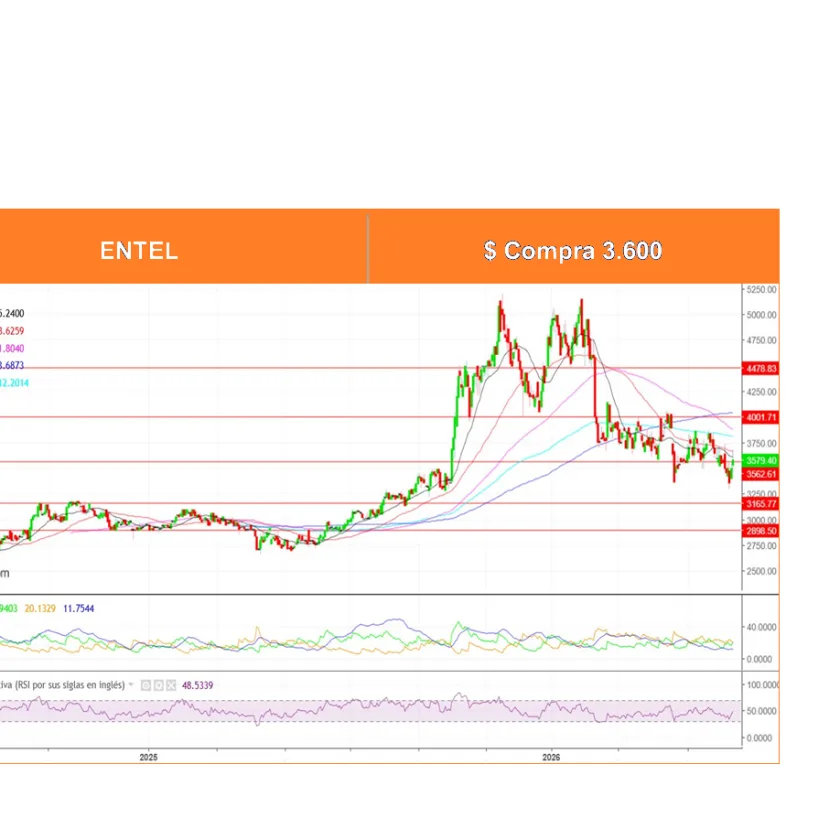Click the green 3579.40 current price label
The image size is (840, 840).
click(x=761, y=460)
